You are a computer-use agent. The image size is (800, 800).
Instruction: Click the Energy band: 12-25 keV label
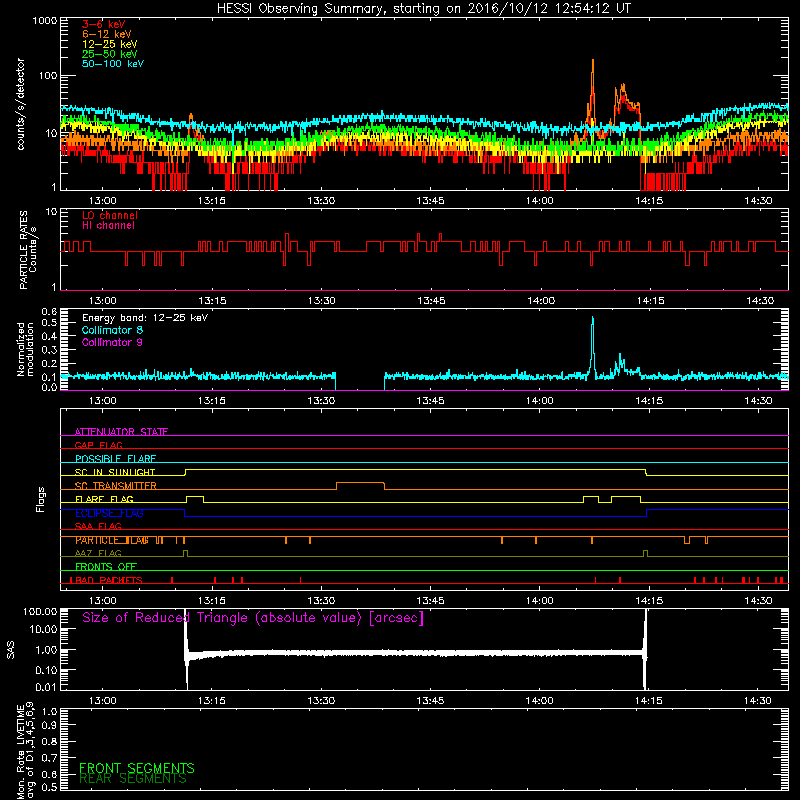(x=145, y=318)
